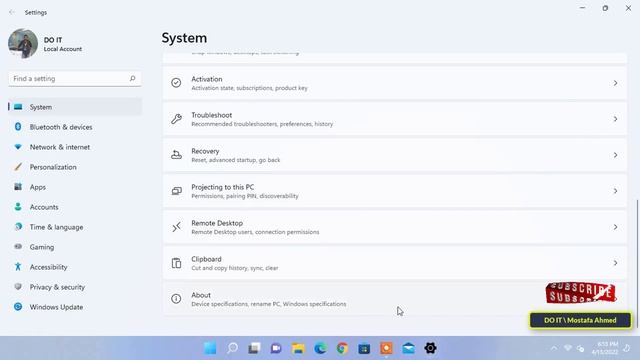
Task: Open Microsoft Store from the taskbar
Action: coord(364,348)
